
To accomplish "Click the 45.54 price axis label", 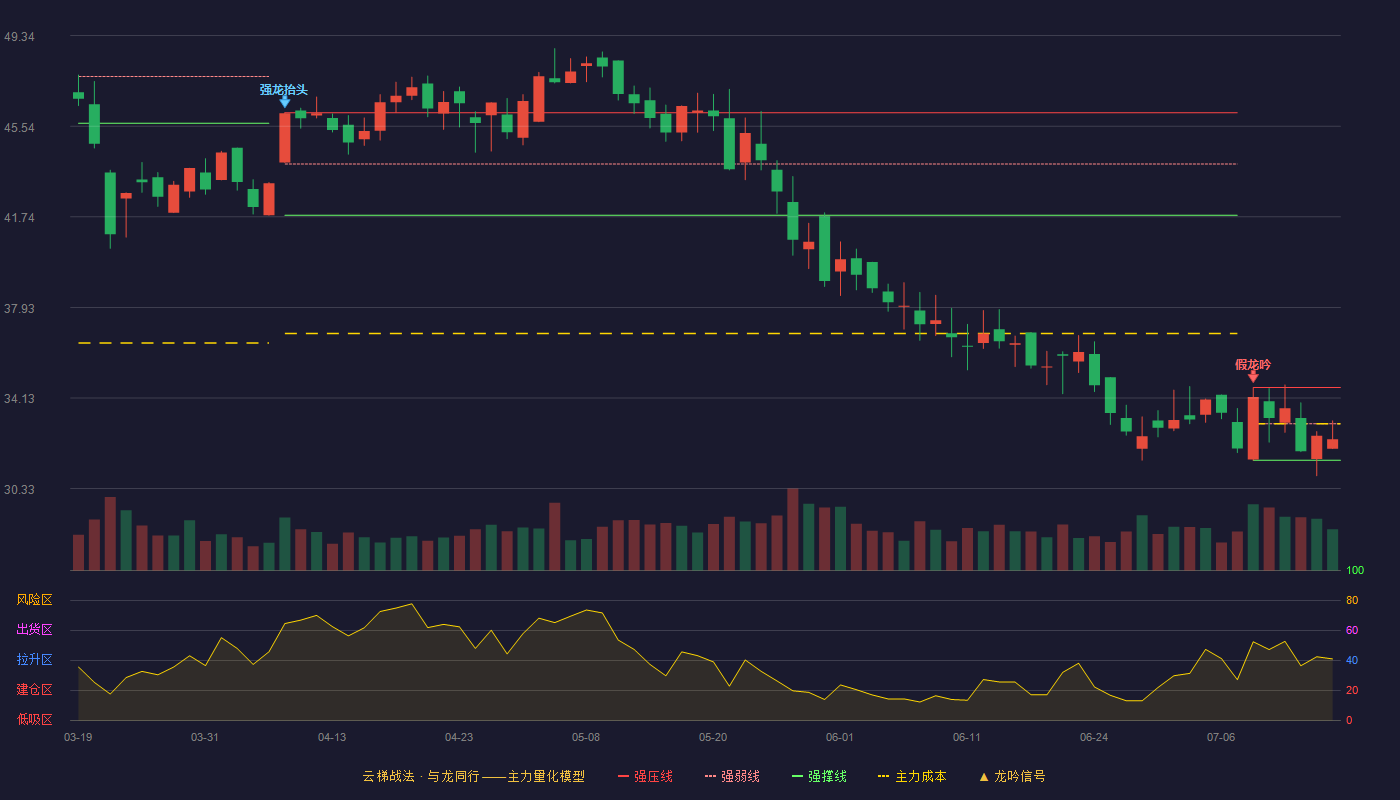I will tap(19, 128).
